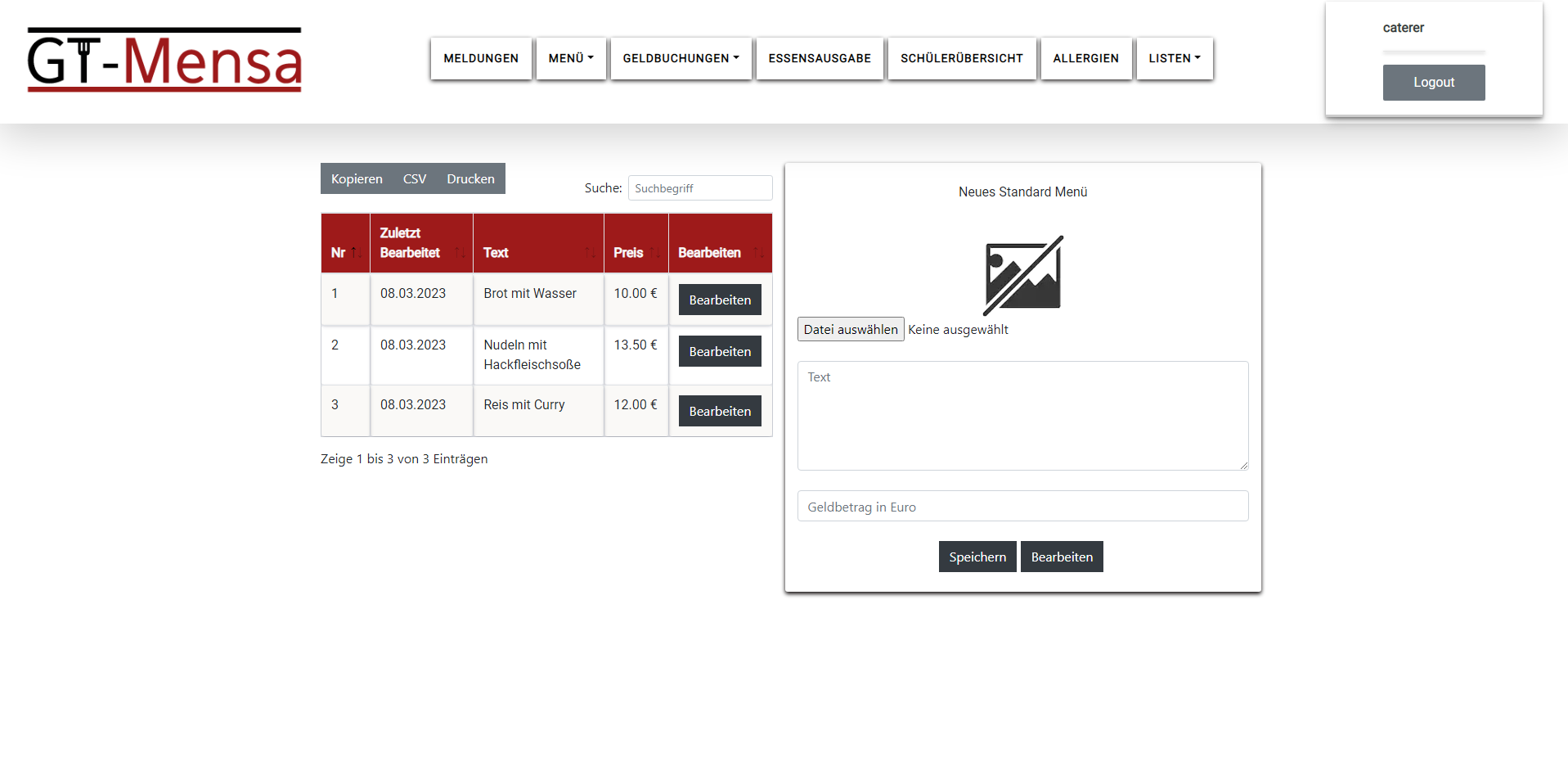
Task: Go to the Meldungen page
Action: click(480, 58)
